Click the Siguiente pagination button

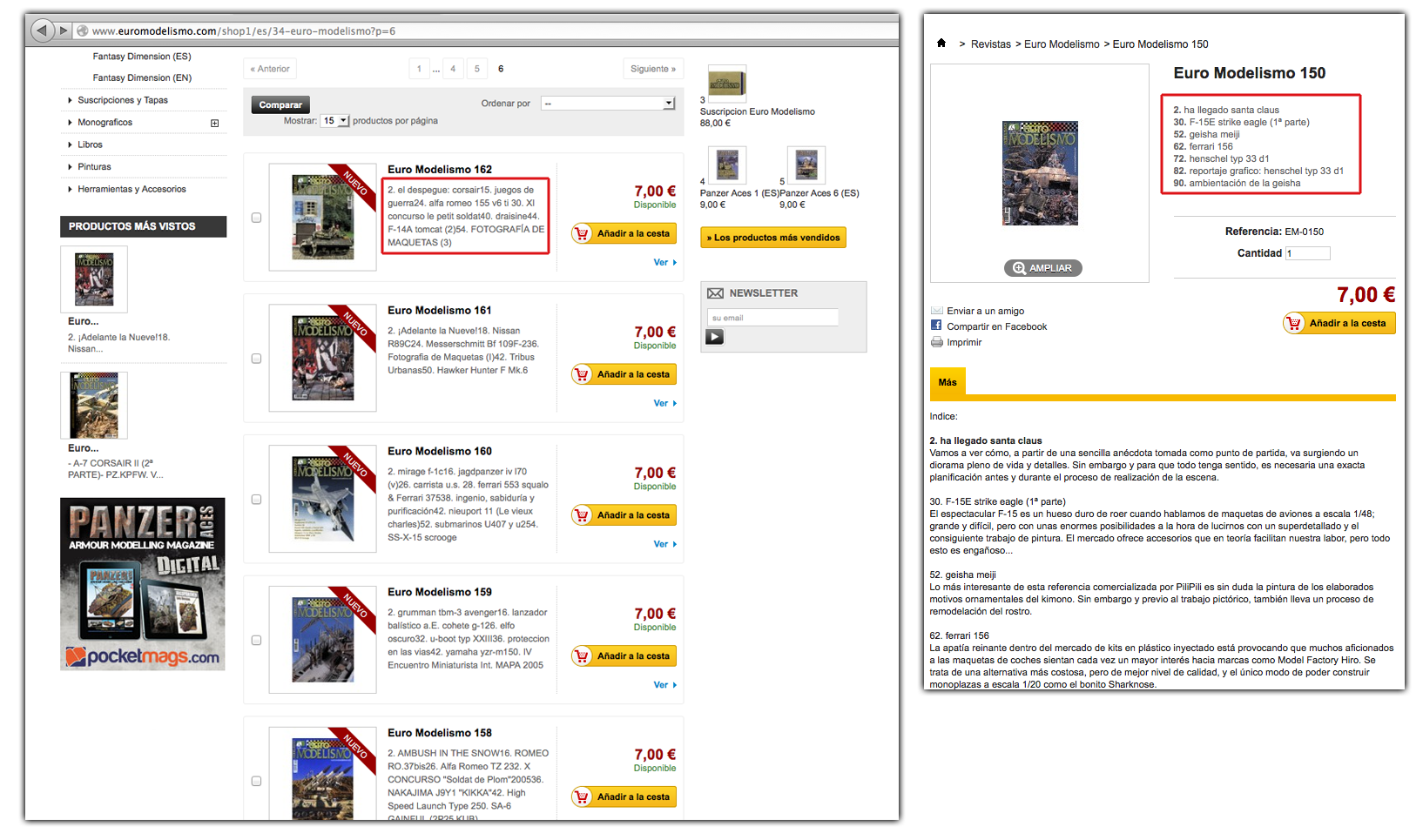pos(653,69)
